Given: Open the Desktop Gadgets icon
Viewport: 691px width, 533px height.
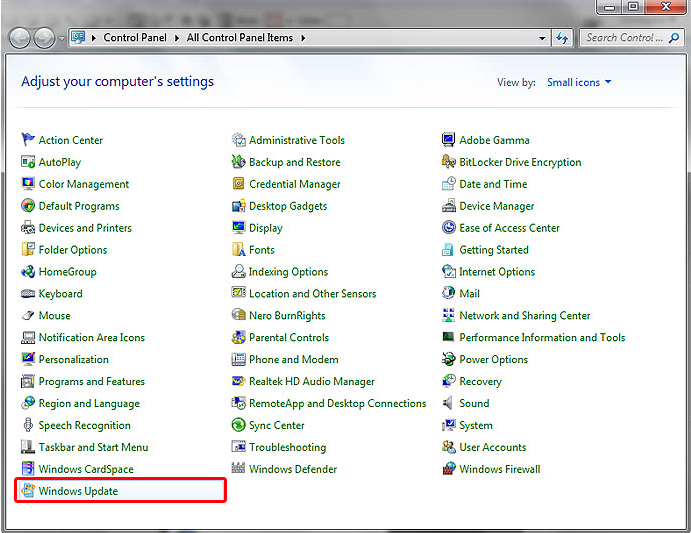Looking at the screenshot, I should 239,206.
